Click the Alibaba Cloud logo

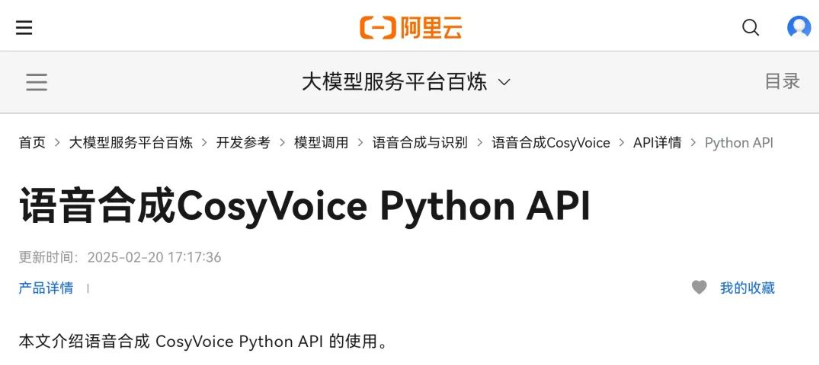(411, 27)
